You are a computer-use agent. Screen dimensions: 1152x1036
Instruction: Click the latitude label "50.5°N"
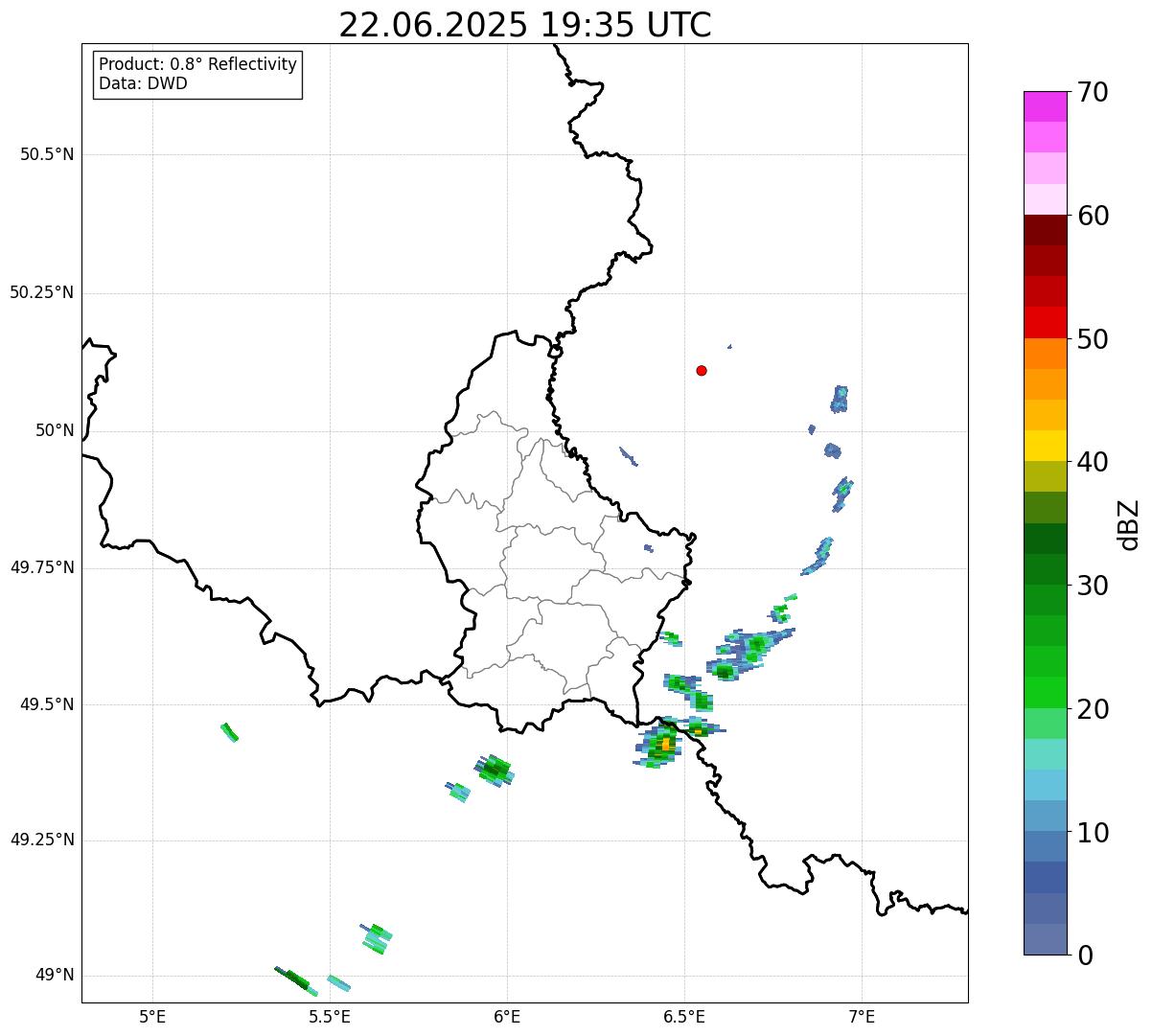coord(47,154)
